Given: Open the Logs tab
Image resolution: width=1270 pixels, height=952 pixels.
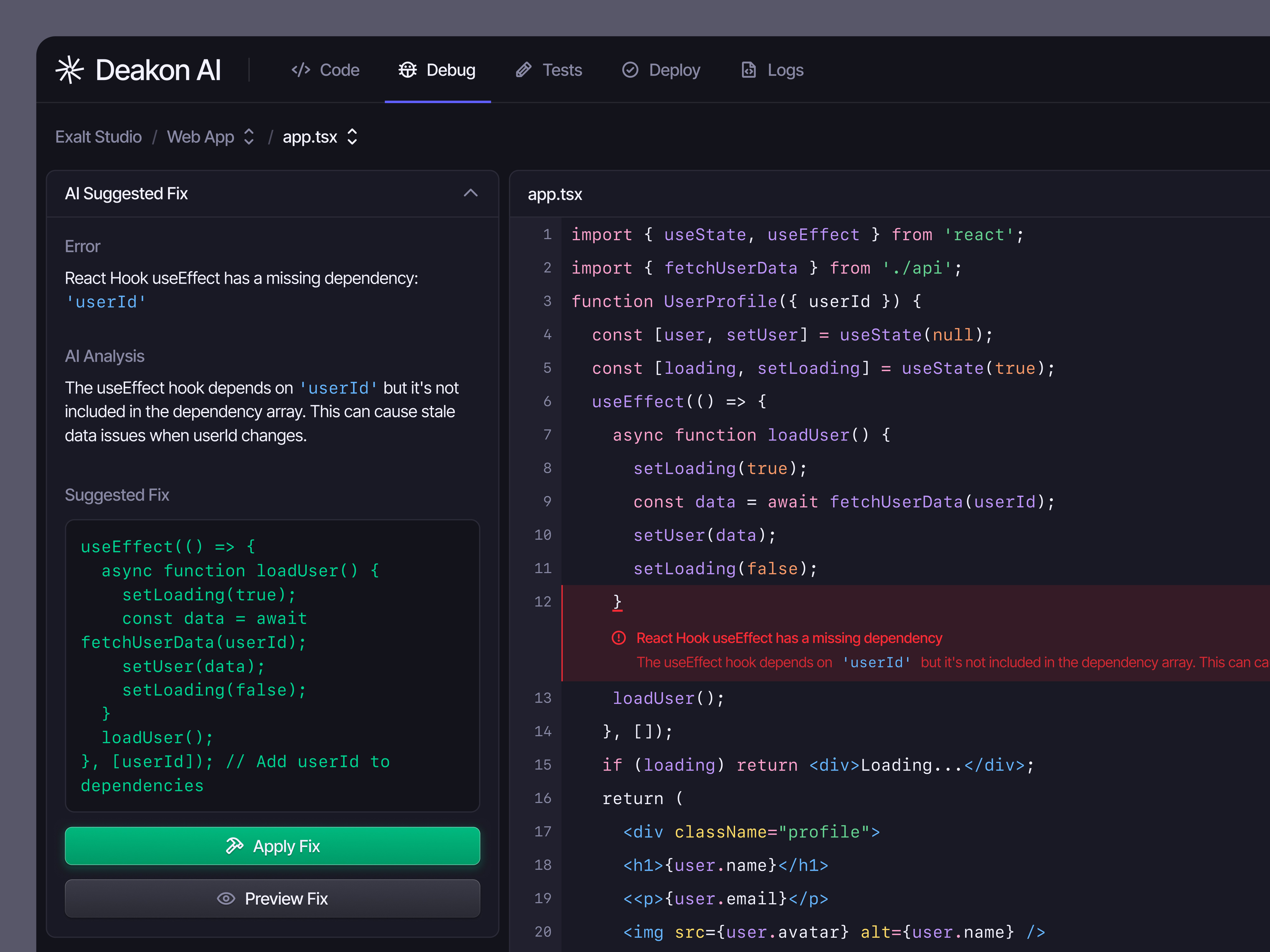Looking at the screenshot, I should click(773, 70).
